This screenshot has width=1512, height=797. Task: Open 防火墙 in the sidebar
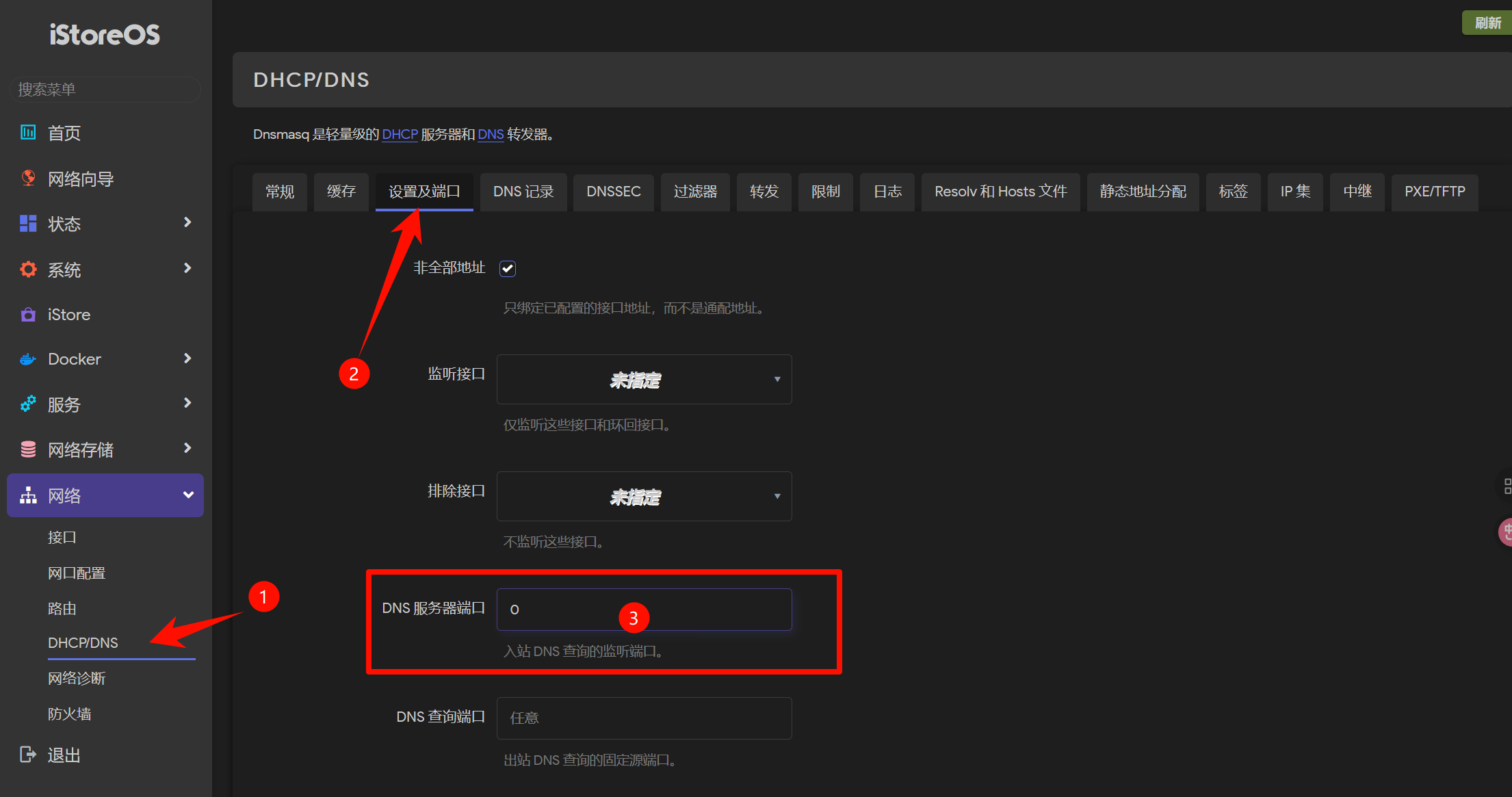(69, 714)
